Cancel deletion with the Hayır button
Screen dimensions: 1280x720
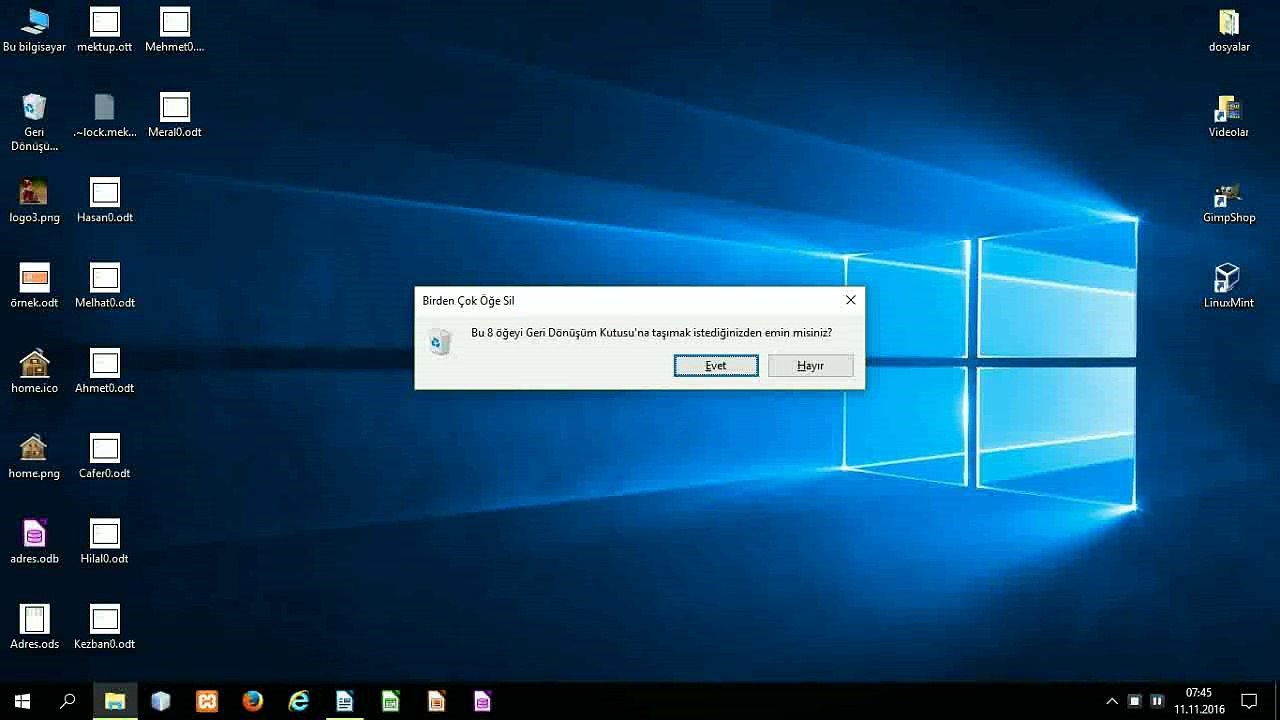(x=810, y=366)
